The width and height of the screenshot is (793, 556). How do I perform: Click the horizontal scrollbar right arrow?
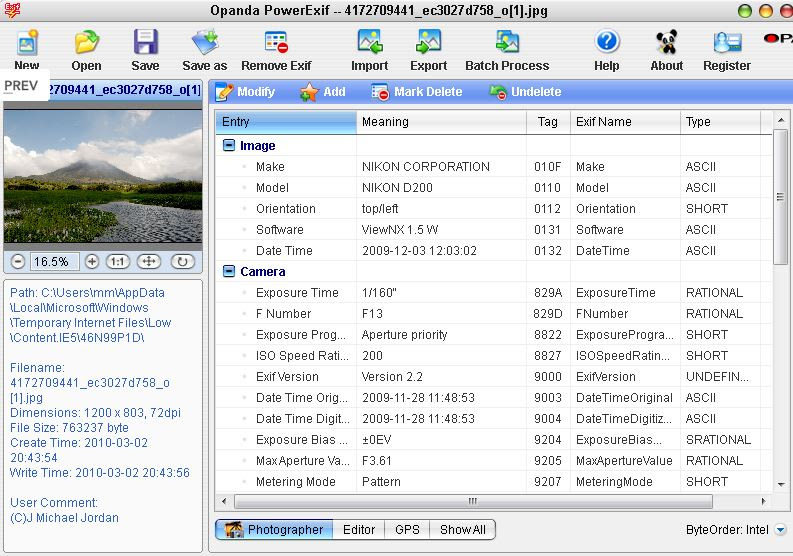[x=763, y=501]
